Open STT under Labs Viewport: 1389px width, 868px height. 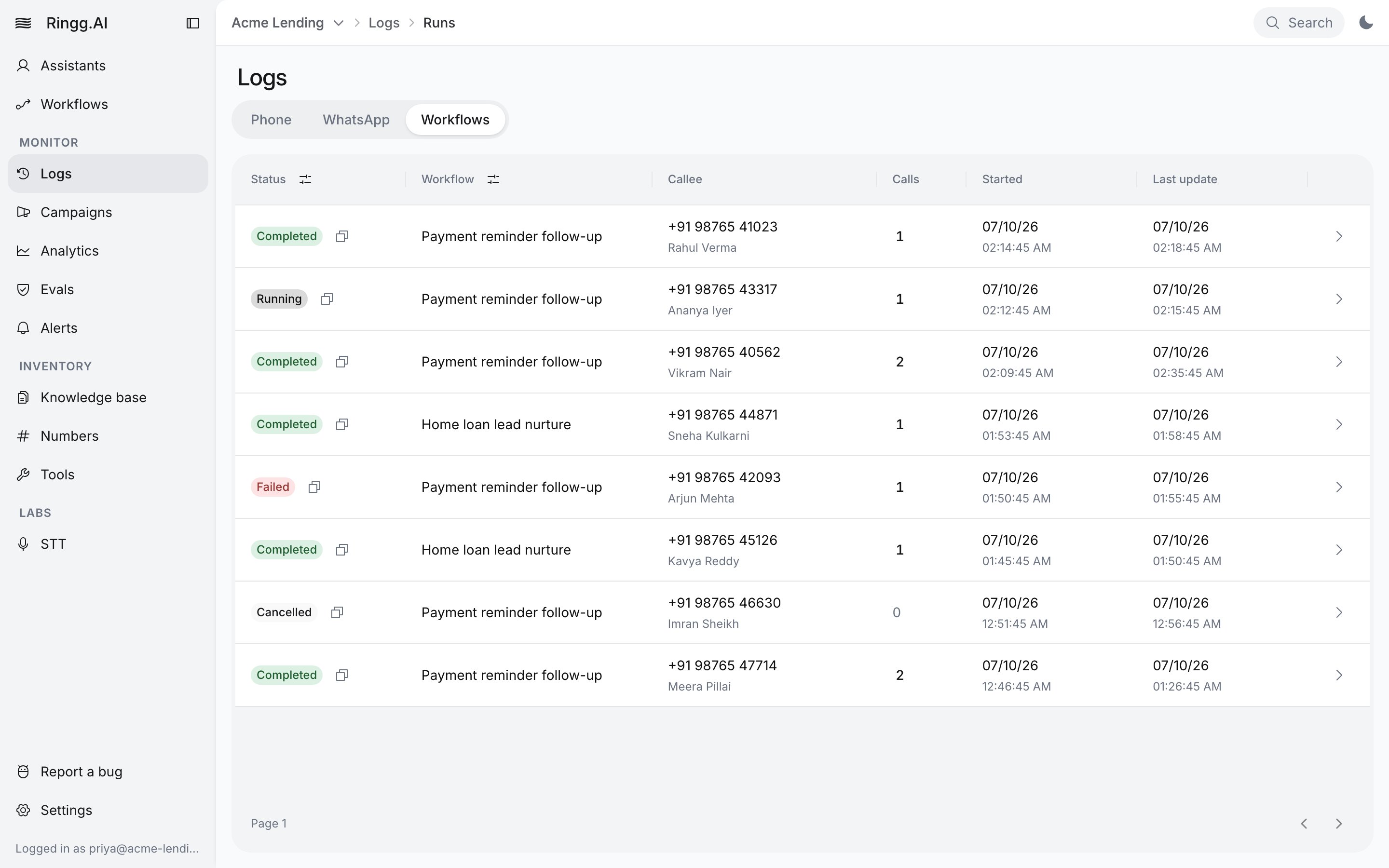click(x=108, y=543)
